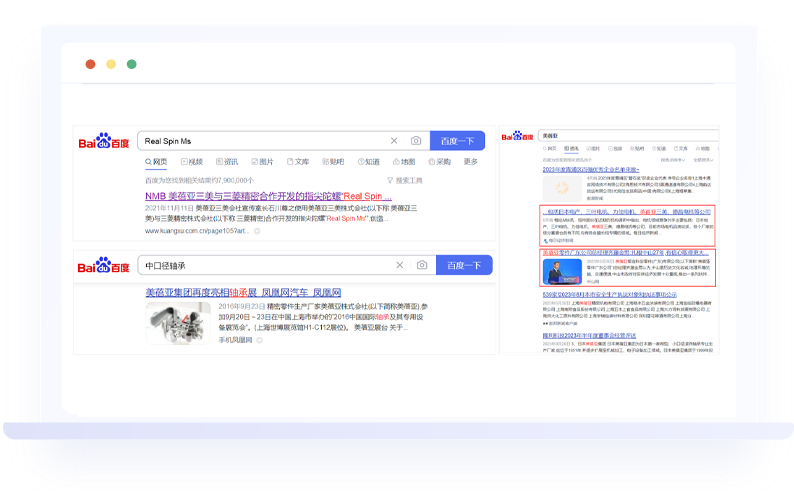Switch to the 视频 tab under Real Spin Ms
The width and height of the screenshot is (794, 491).
click(192, 161)
